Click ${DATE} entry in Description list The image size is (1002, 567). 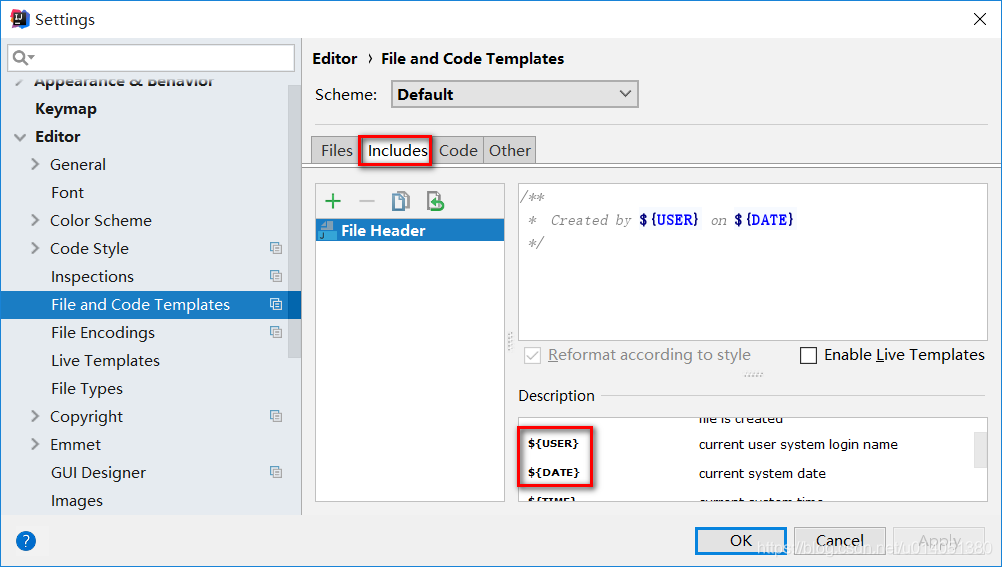553,472
